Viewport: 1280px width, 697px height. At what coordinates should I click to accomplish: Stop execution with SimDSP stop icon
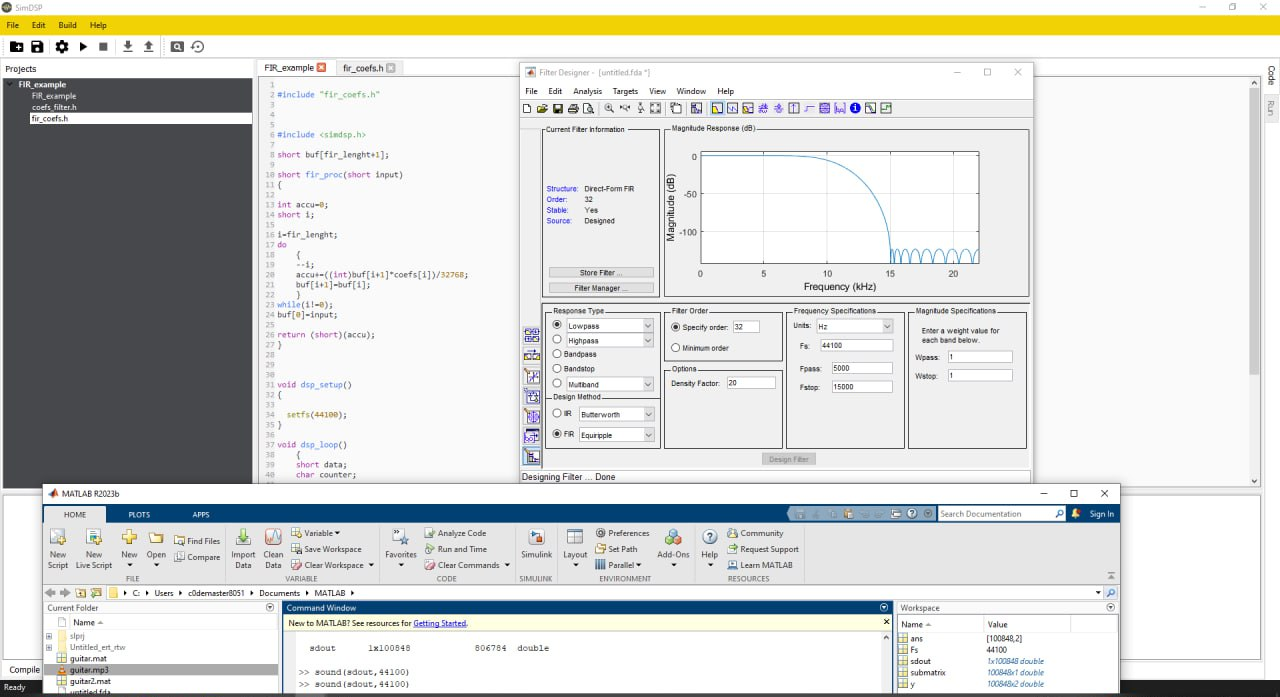[103, 47]
